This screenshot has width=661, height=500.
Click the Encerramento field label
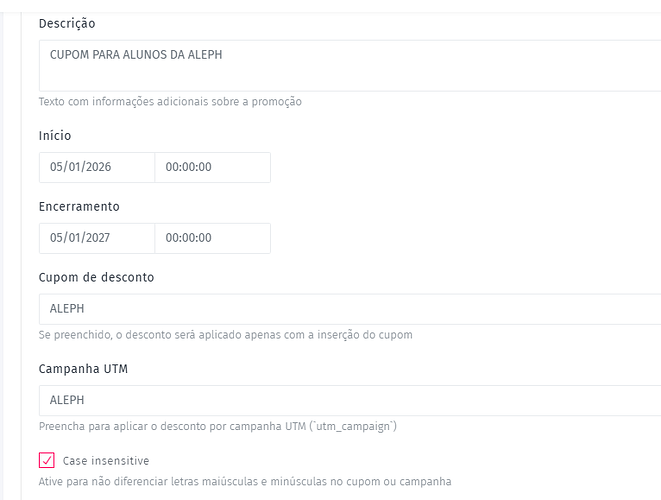(79, 207)
